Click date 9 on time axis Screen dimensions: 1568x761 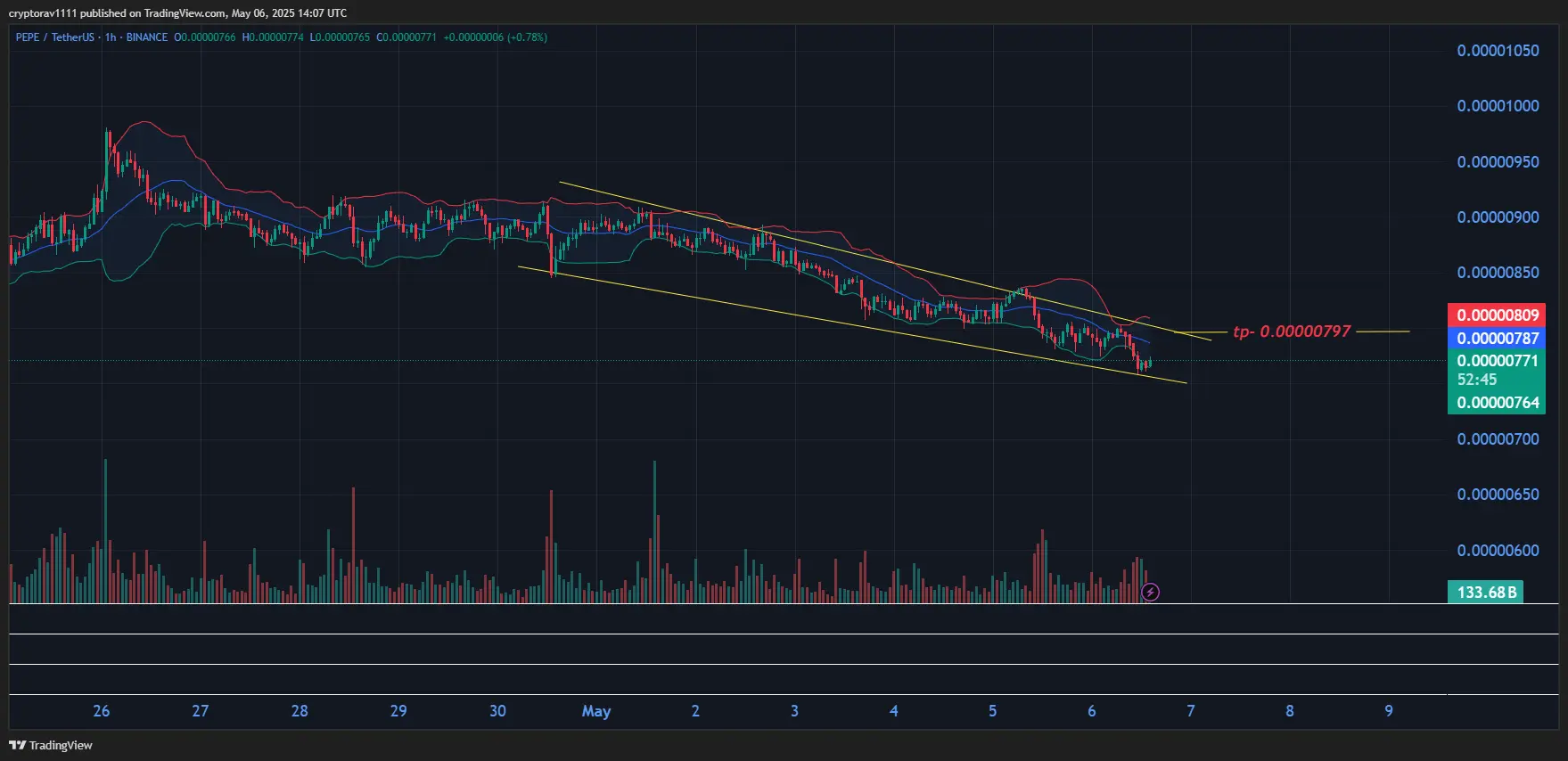(1388, 711)
